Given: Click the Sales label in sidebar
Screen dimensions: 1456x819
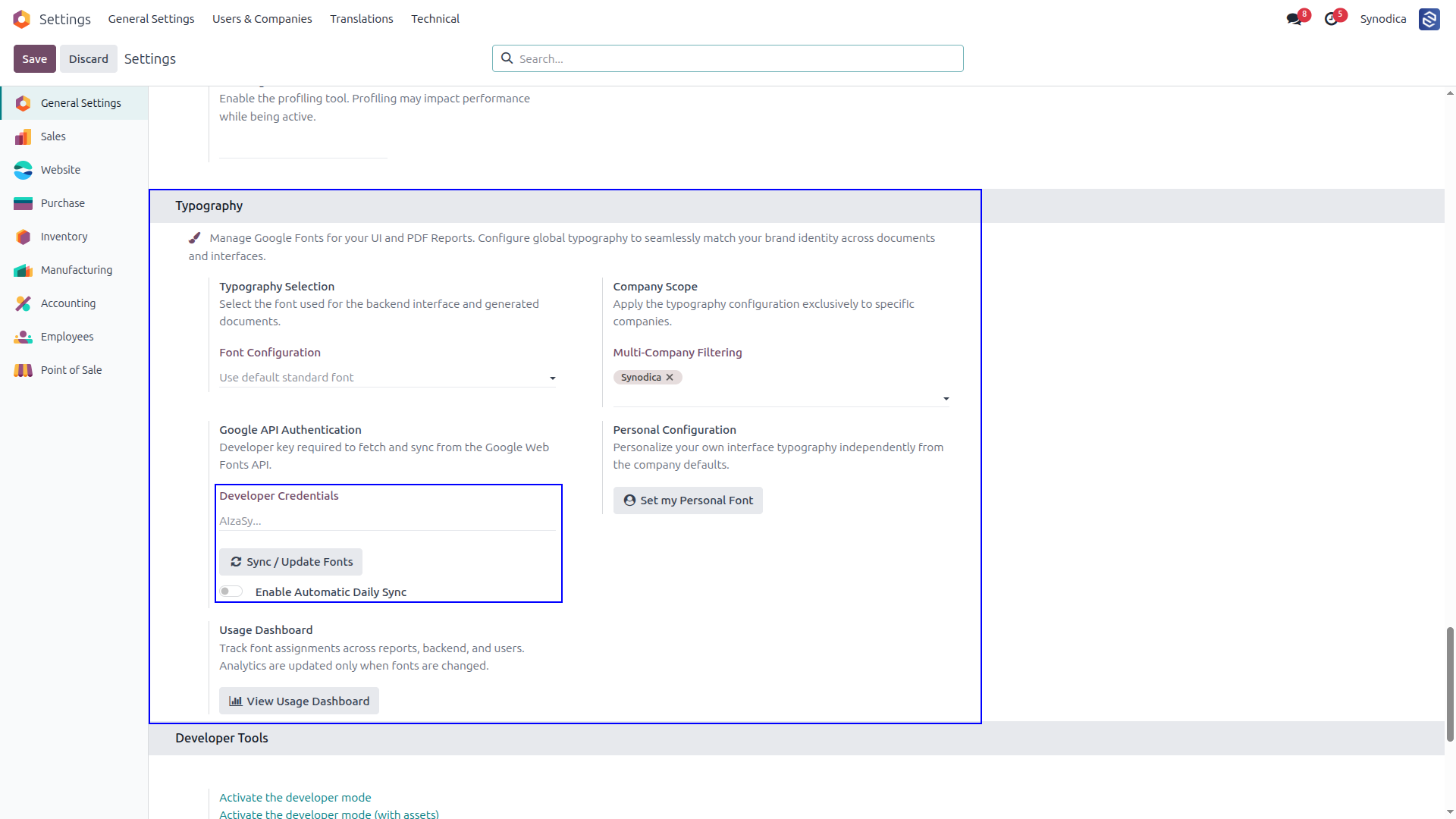Looking at the screenshot, I should click(x=53, y=136).
